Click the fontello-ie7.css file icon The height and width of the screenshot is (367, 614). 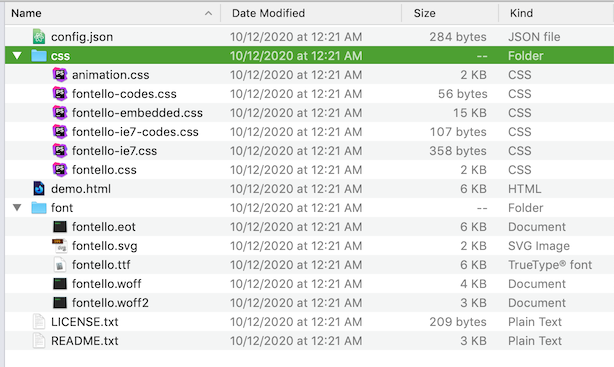(60, 150)
